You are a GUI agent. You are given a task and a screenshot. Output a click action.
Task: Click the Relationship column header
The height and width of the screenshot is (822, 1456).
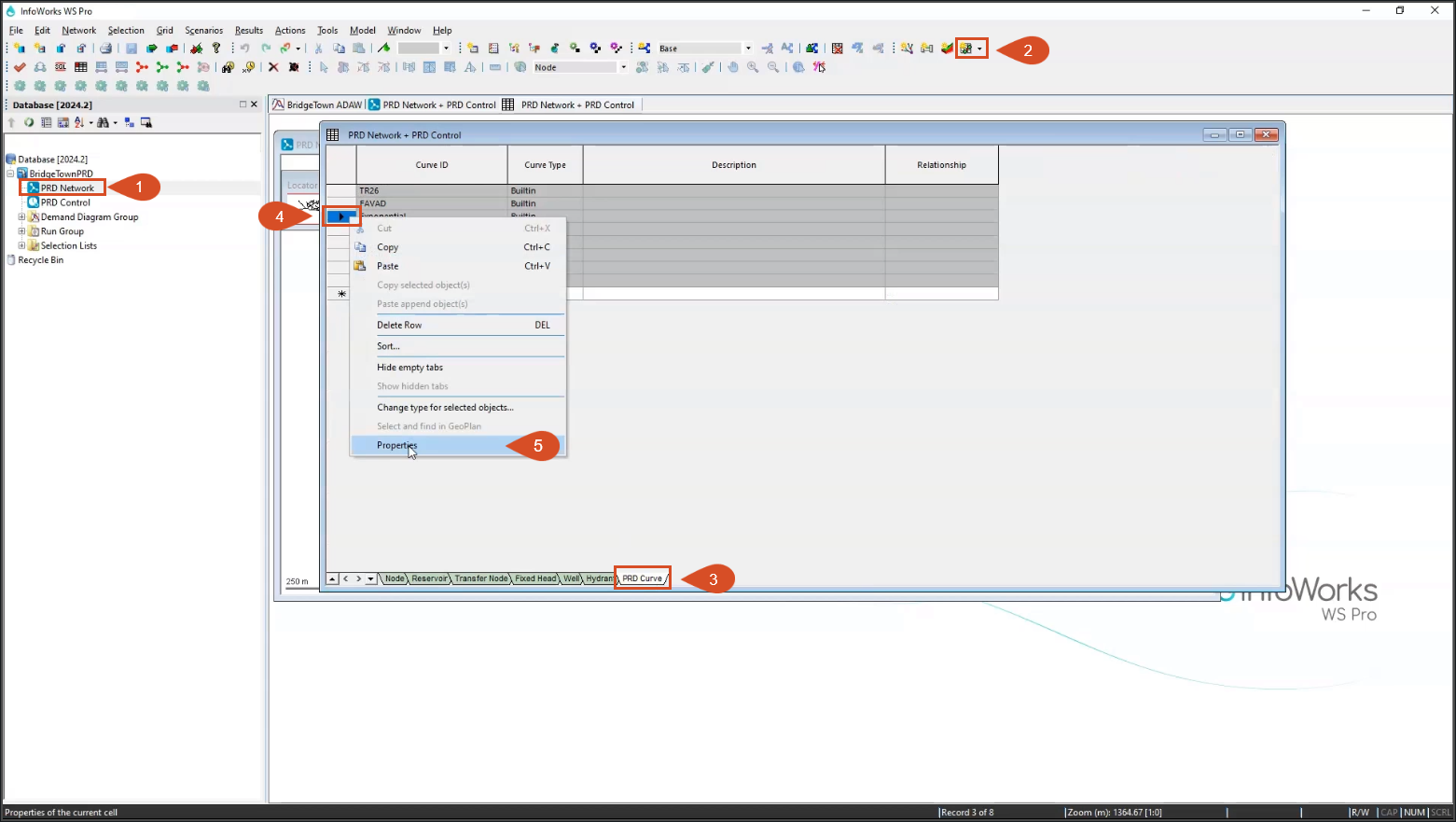tap(941, 165)
